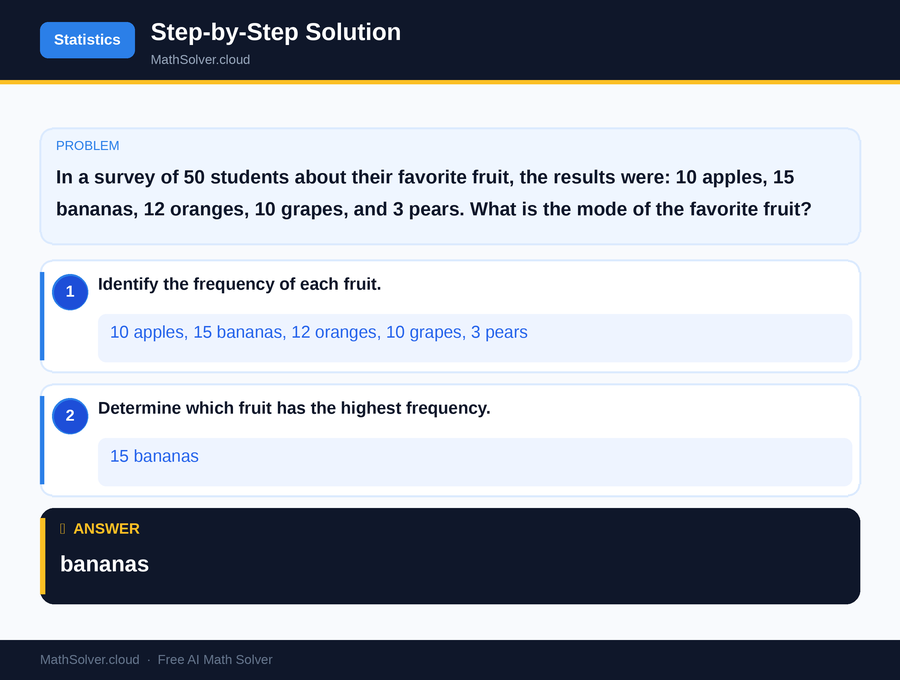Click the blue accent bar on step 1 card
900x680 pixels.
(42, 315)
